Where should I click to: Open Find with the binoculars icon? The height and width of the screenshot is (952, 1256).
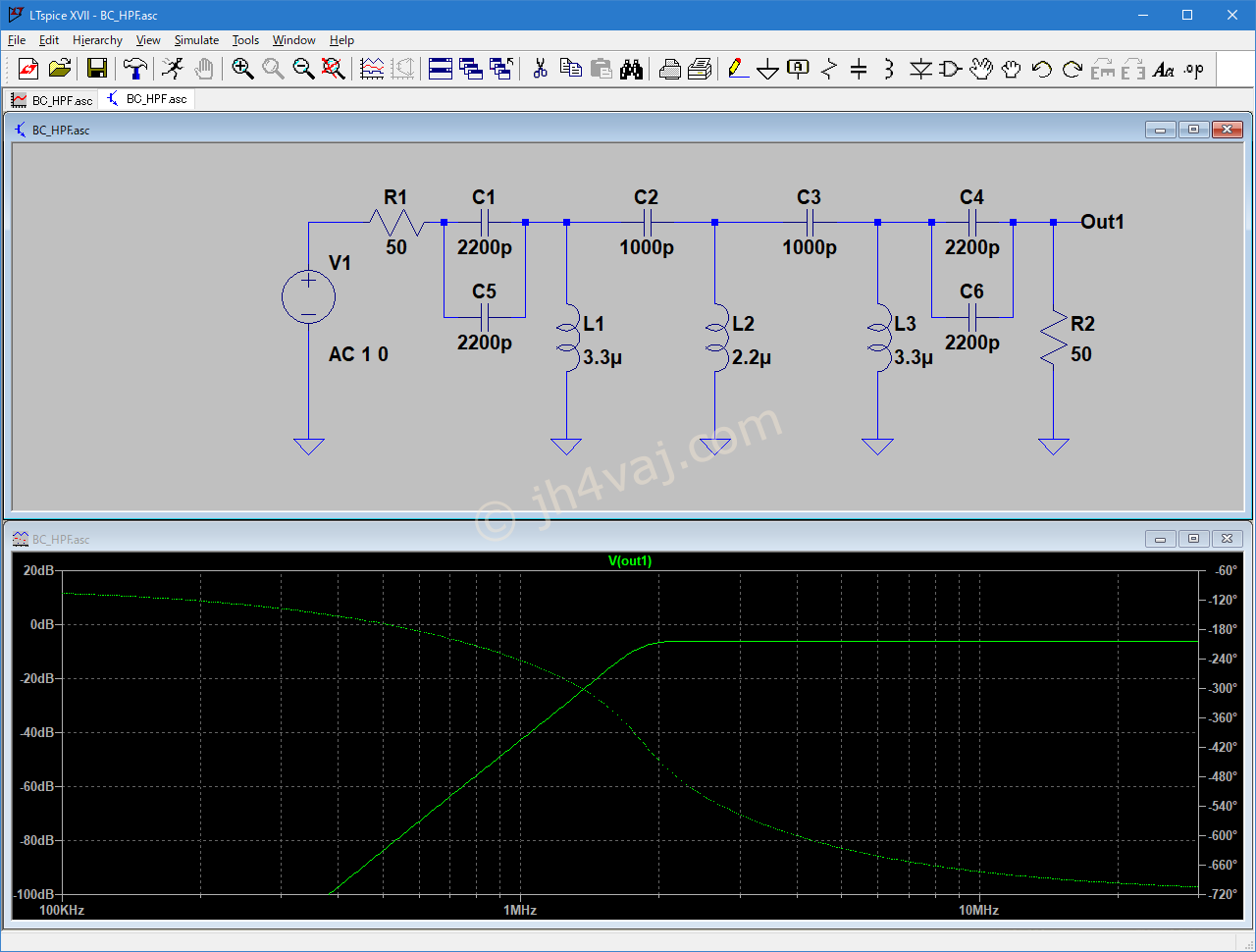tap(631, 69)
